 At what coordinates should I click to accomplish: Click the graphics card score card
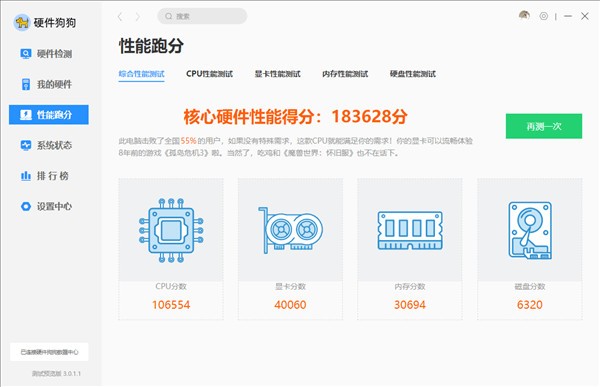(290, 249)
